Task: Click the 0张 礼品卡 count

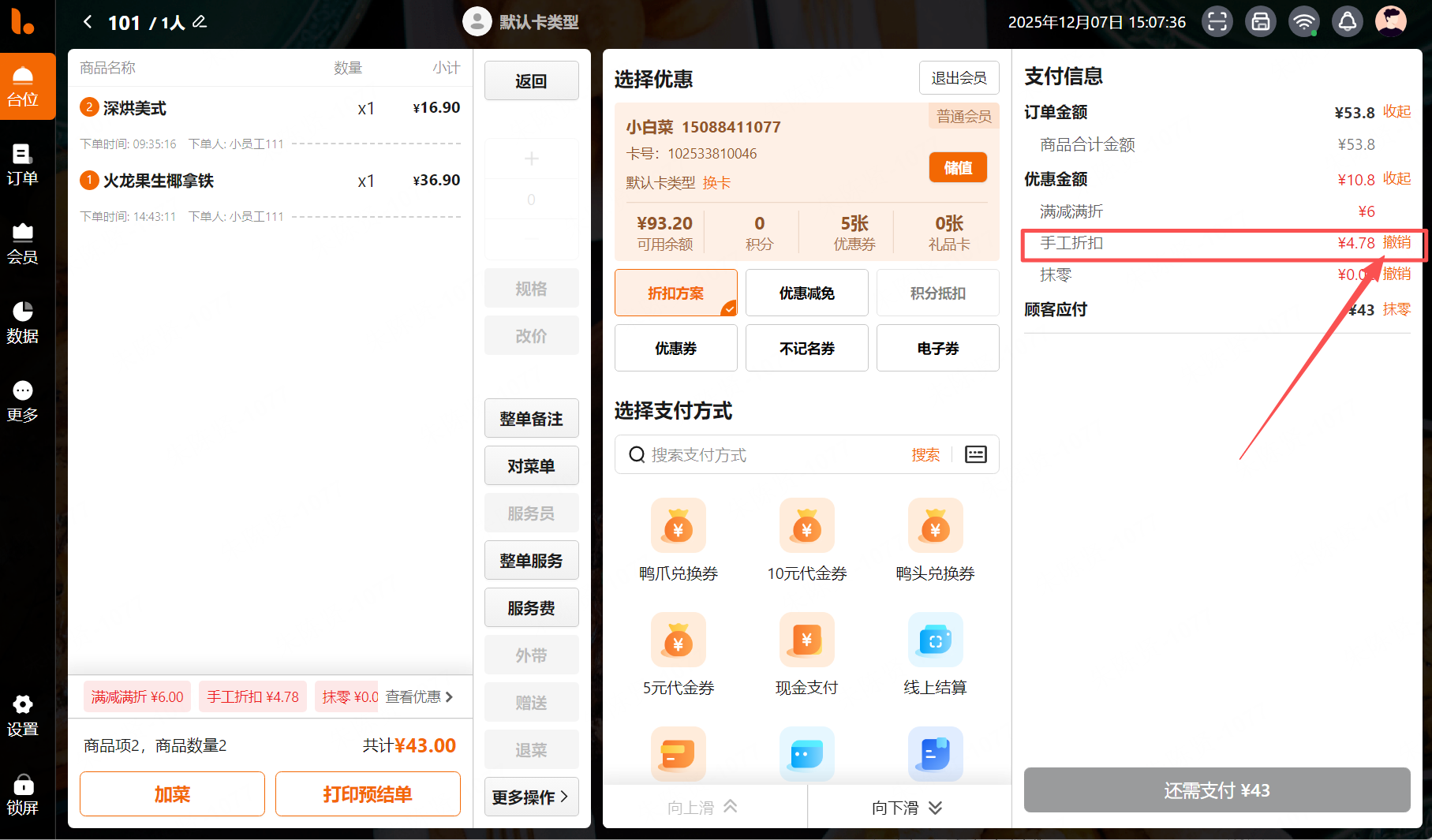Action: point(949,233)
